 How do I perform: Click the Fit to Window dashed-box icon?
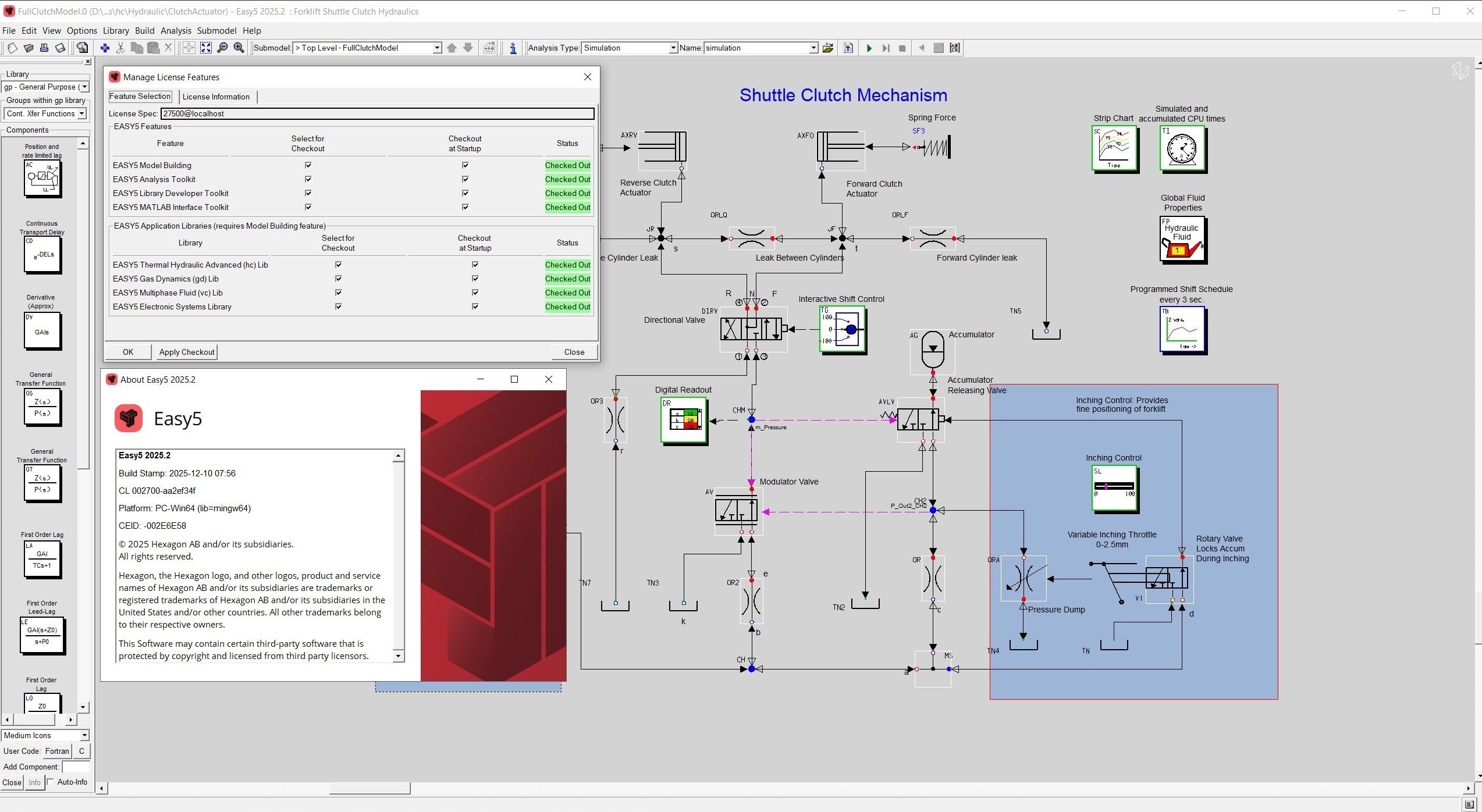point(206,48)
